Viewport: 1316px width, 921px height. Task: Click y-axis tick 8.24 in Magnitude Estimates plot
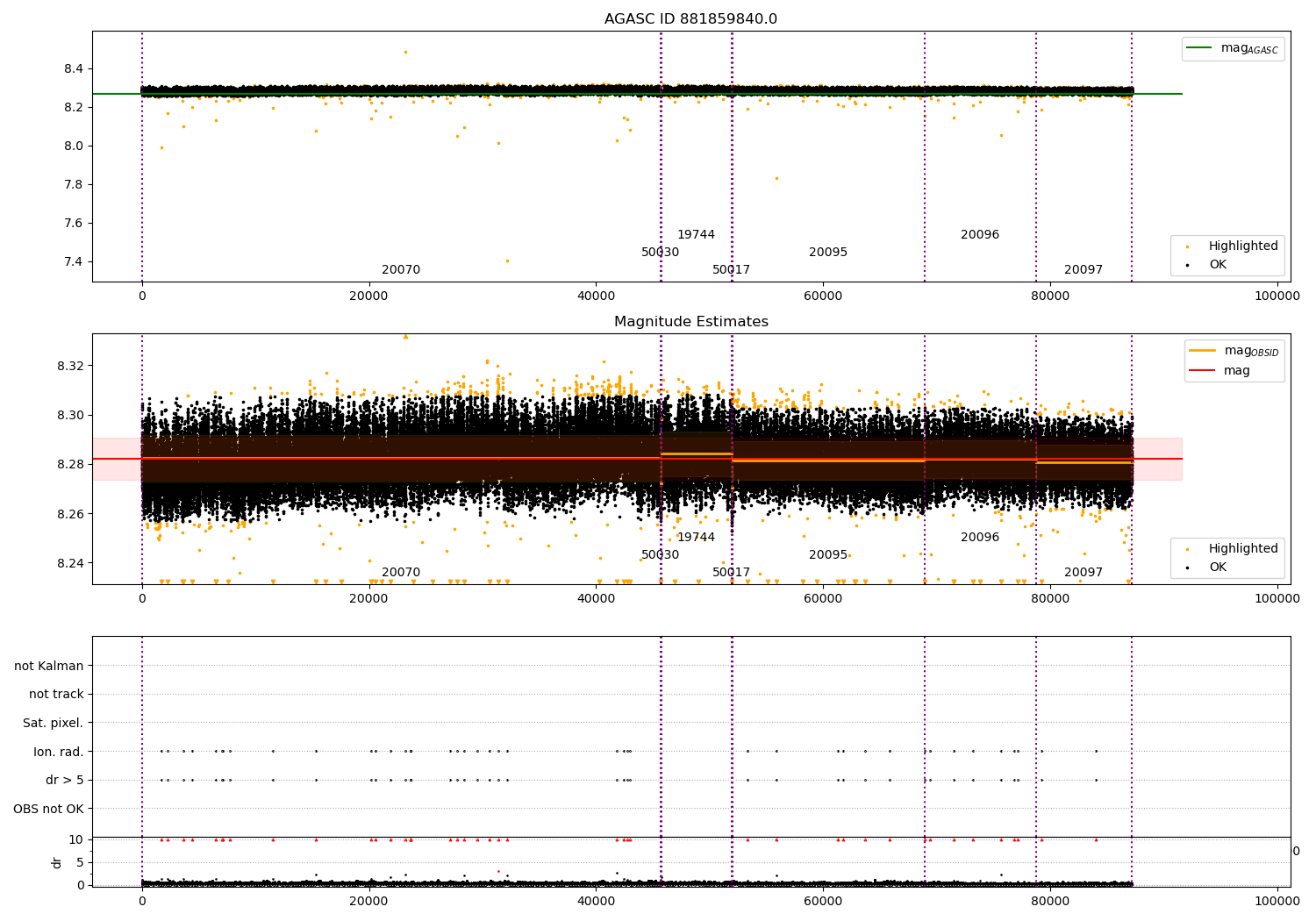pyautogui.click(x=69, y=564)
